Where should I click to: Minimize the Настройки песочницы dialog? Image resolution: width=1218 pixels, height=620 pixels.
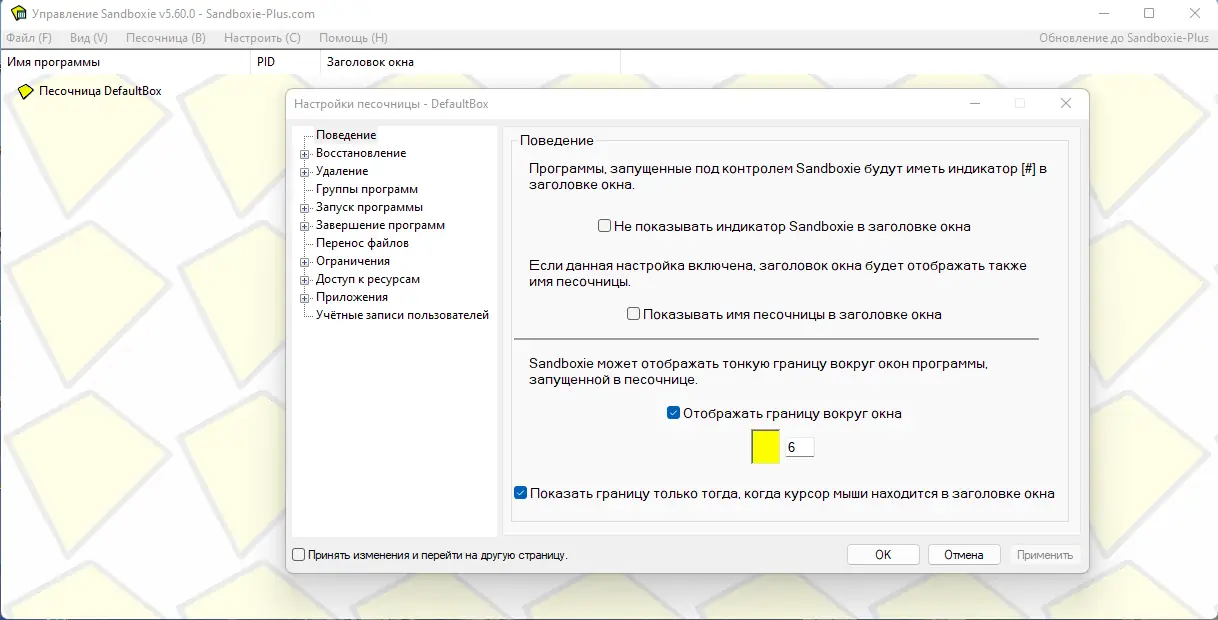point(974,103)
